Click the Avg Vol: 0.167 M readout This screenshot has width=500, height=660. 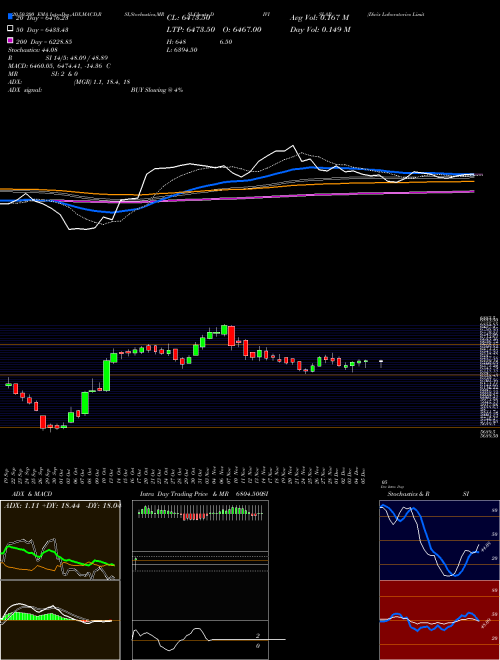(319, 18)
